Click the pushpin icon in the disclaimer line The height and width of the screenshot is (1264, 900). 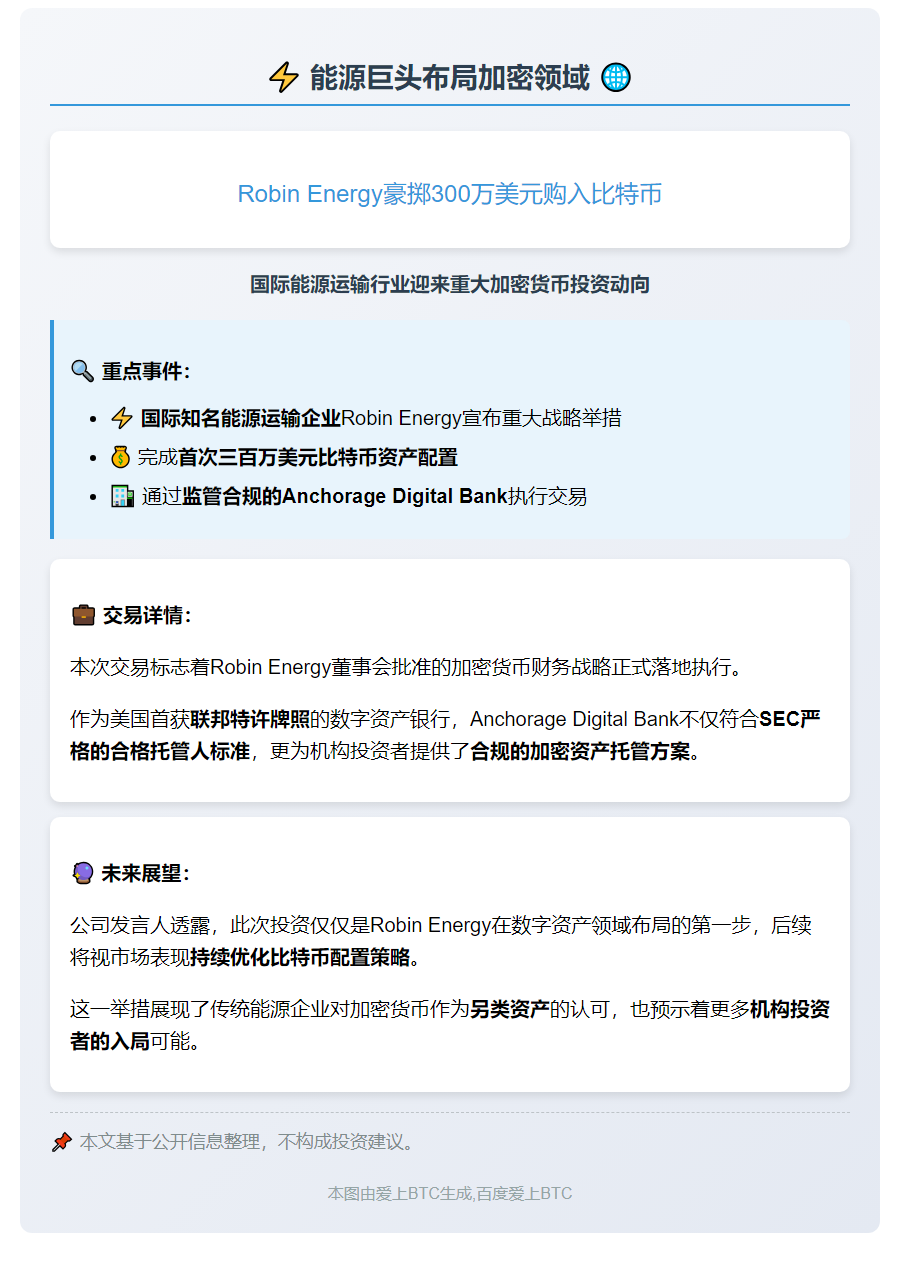click(62, 1141)
